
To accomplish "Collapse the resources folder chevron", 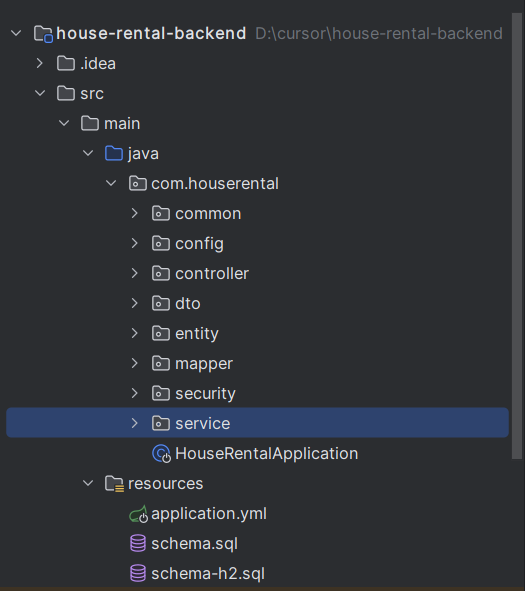I will 88,483.
